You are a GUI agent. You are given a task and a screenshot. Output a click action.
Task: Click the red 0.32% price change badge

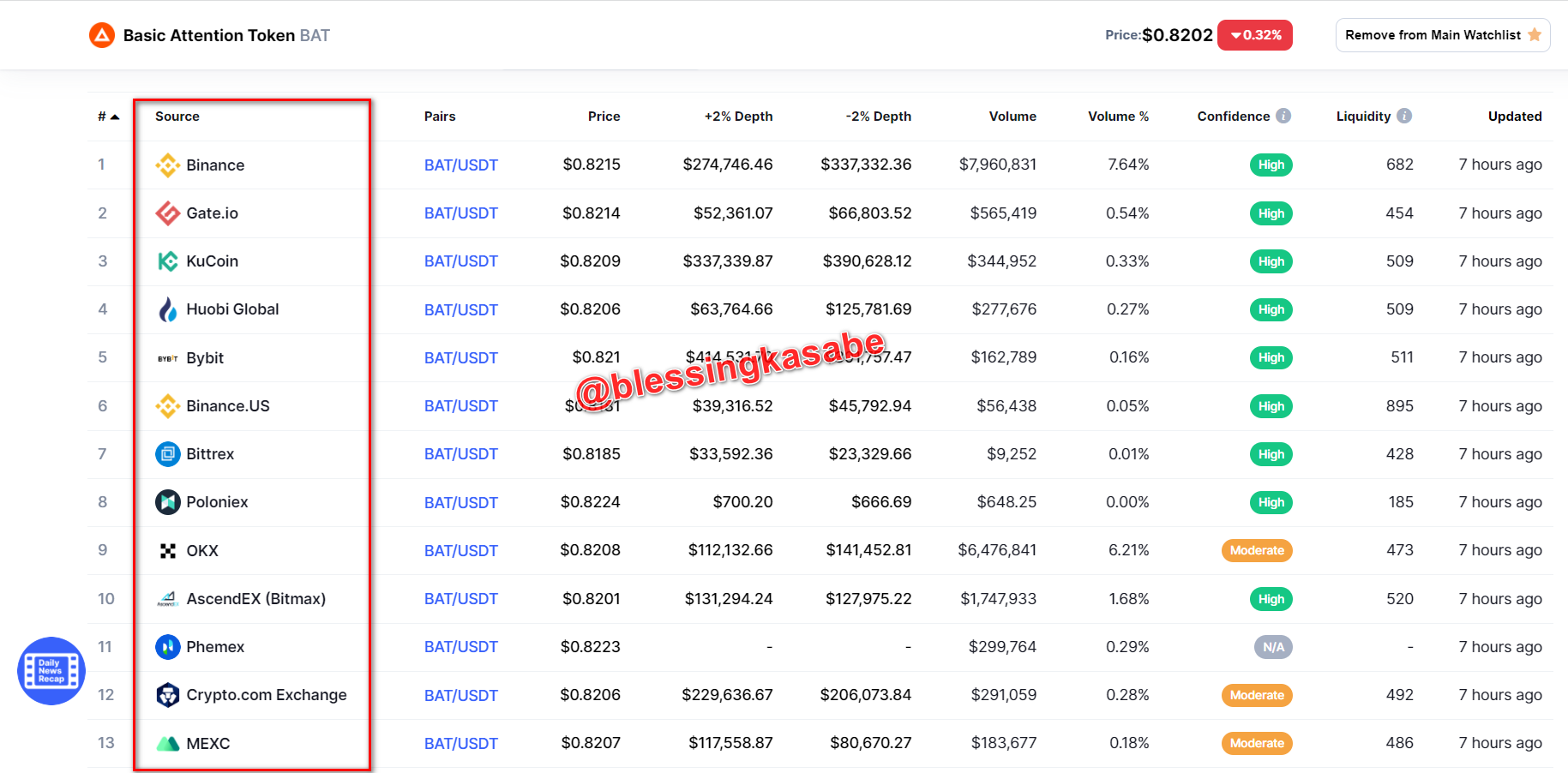coord(1255,35)
